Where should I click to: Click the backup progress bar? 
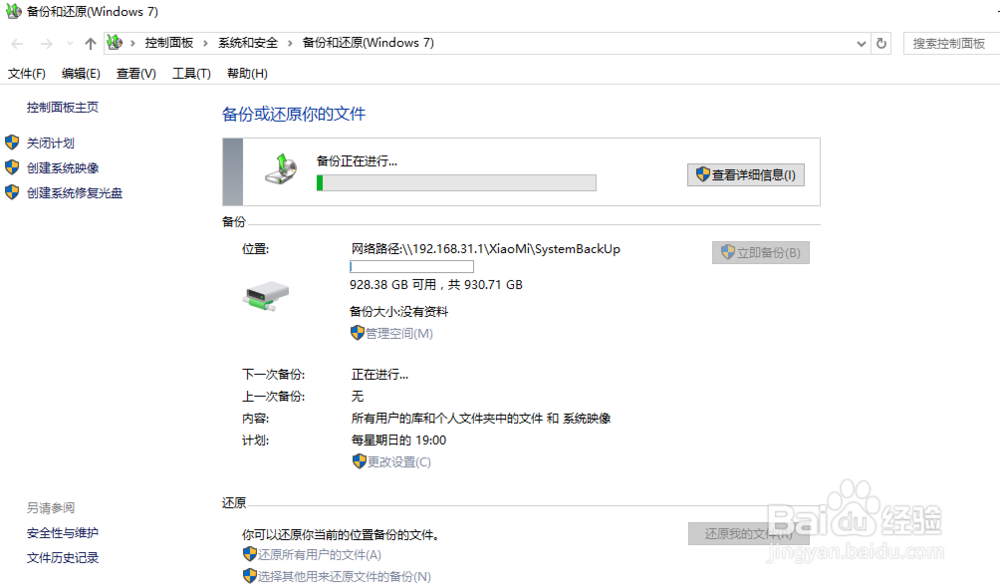coord(457,183)
